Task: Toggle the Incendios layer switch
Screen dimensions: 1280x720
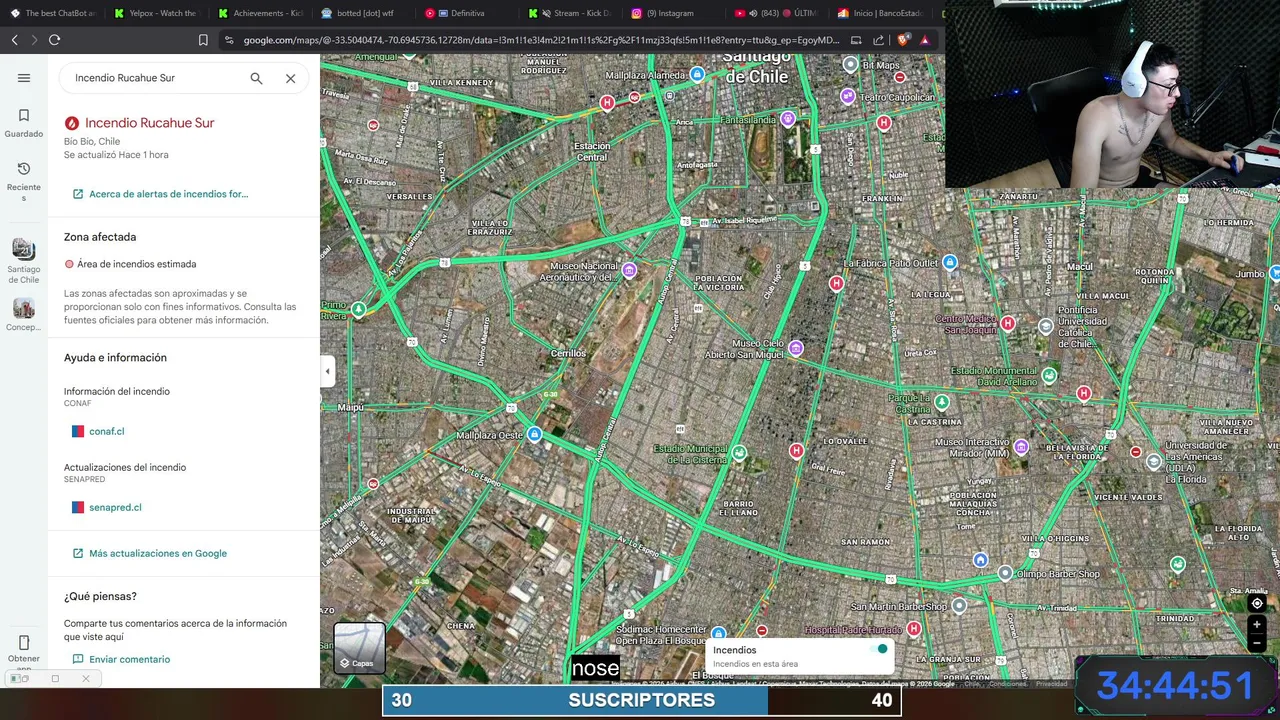Action: (878, 650)
